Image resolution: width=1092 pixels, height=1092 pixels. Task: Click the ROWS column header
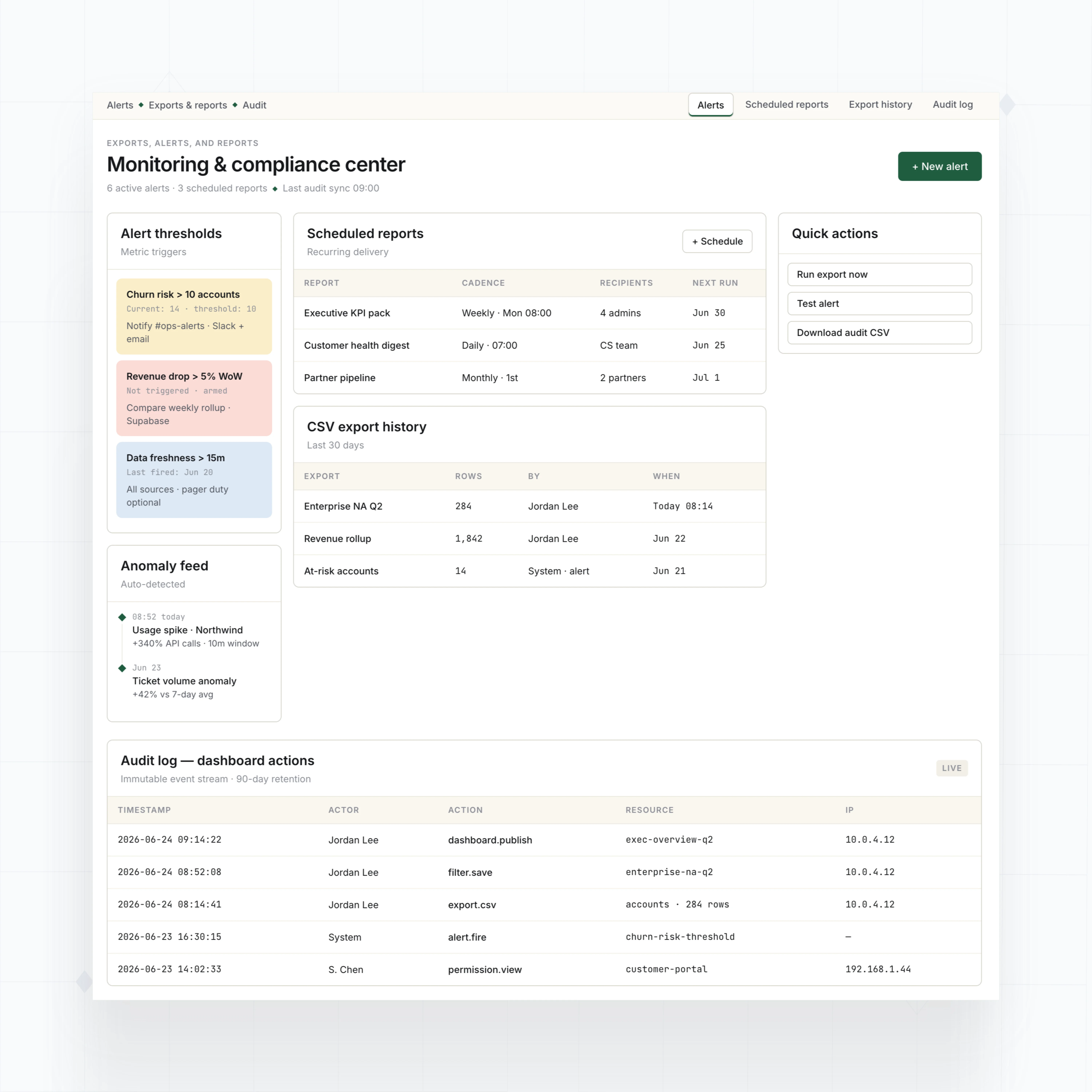469,476
